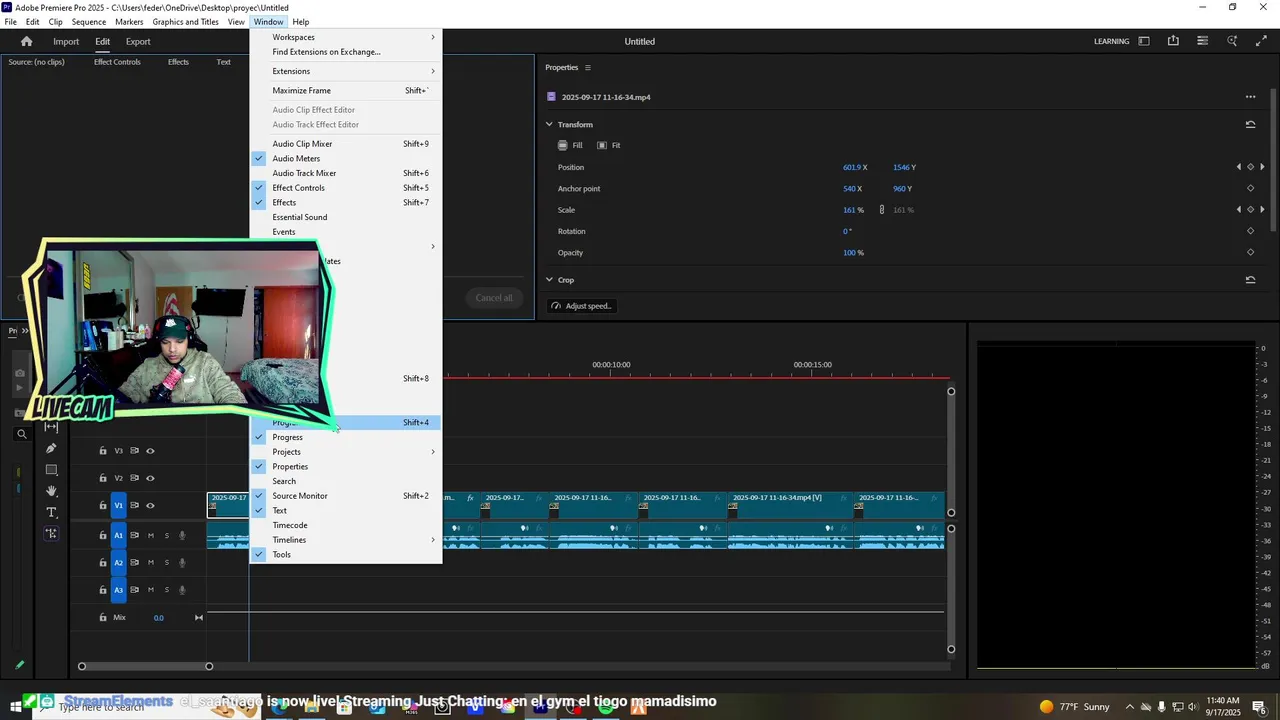Click the Opacity value 100 %

point(853,253)
